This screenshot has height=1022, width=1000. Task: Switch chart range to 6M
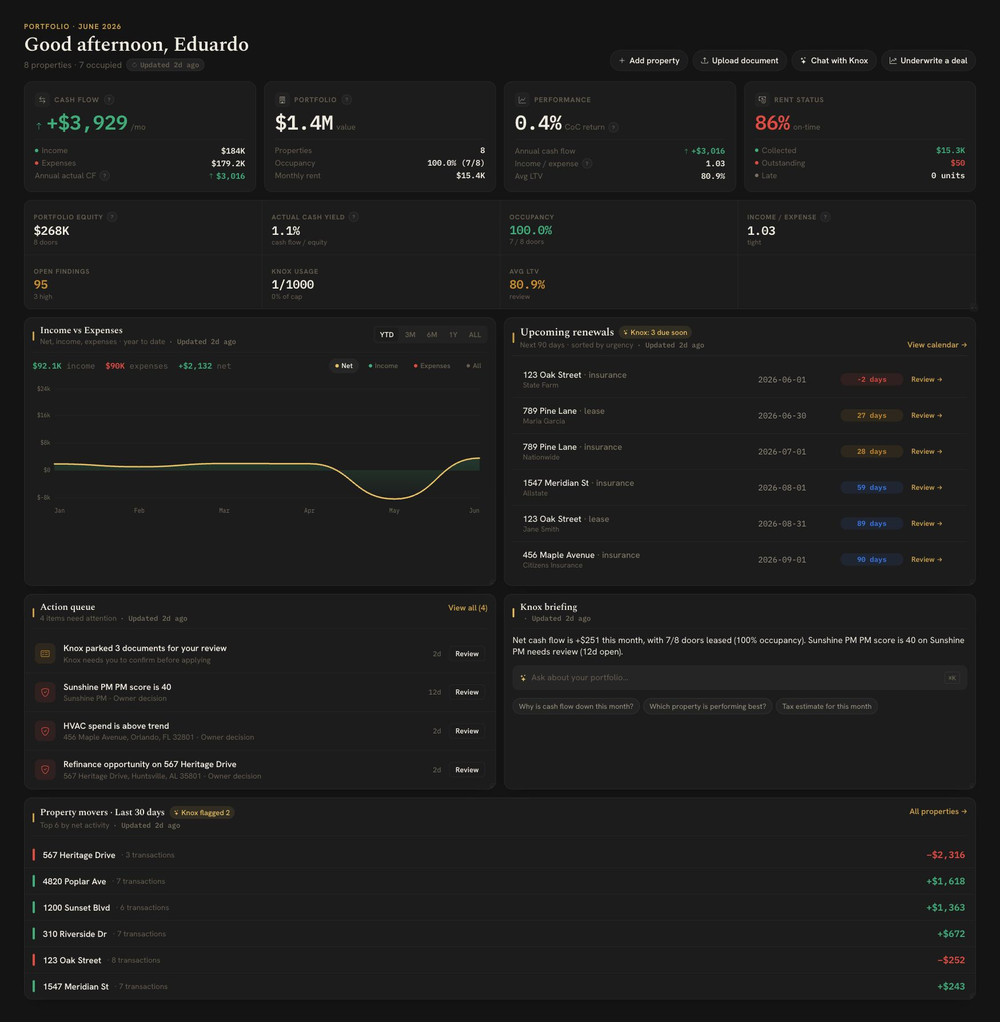432,335
